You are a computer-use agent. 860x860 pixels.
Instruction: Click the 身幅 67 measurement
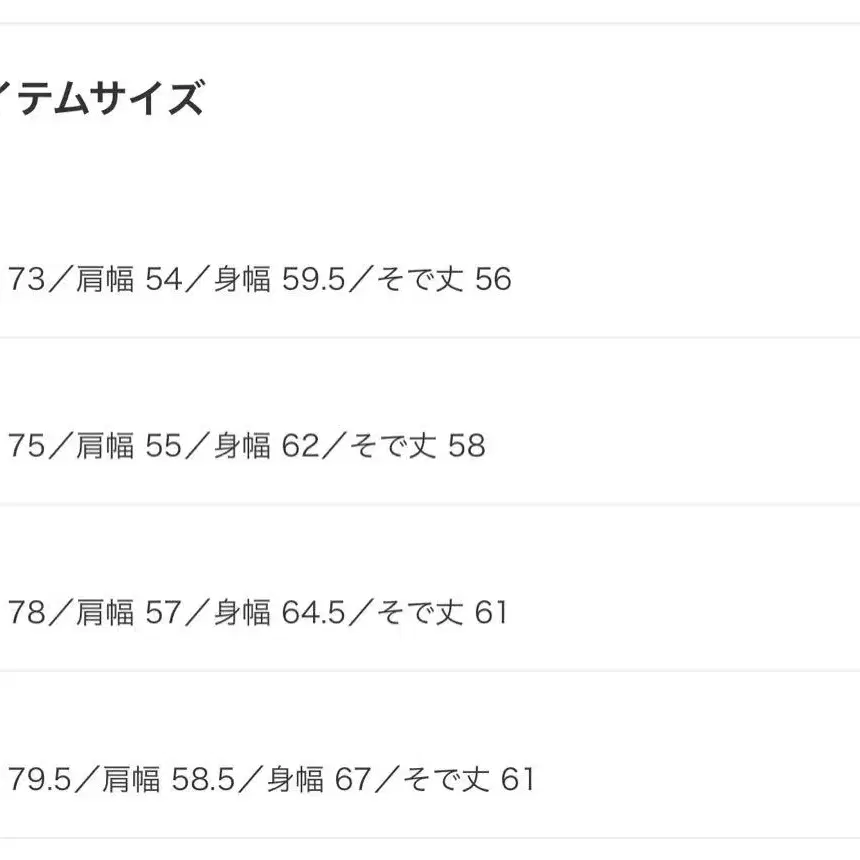tap(319, 779)
